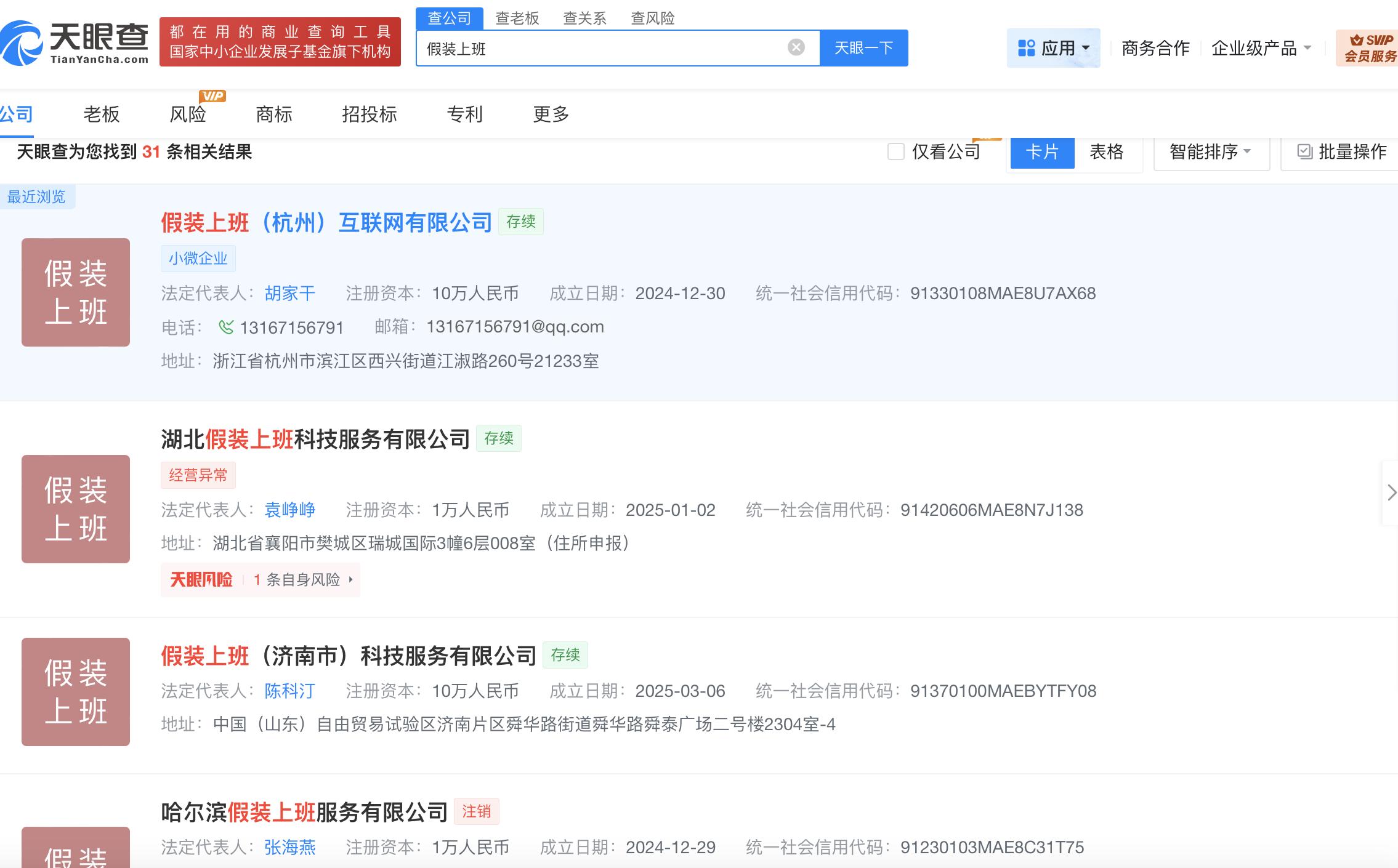Click legal representative 胡家干 link

click(x=289, y=294)
